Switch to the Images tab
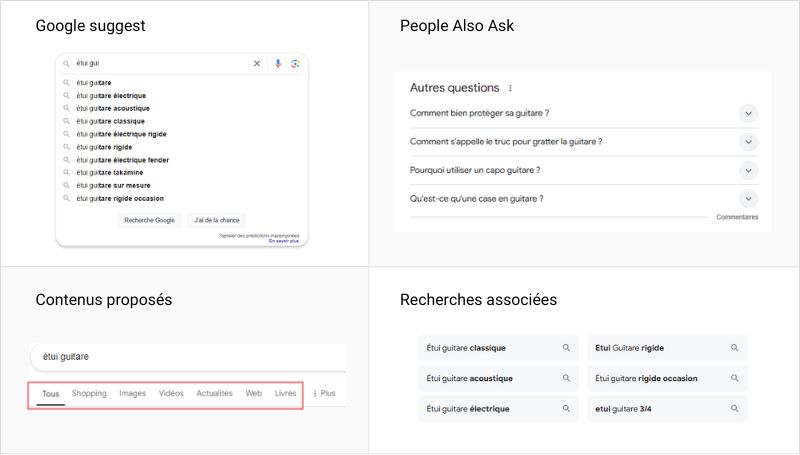Screen dimensions: 800x455 coord(133,393)
